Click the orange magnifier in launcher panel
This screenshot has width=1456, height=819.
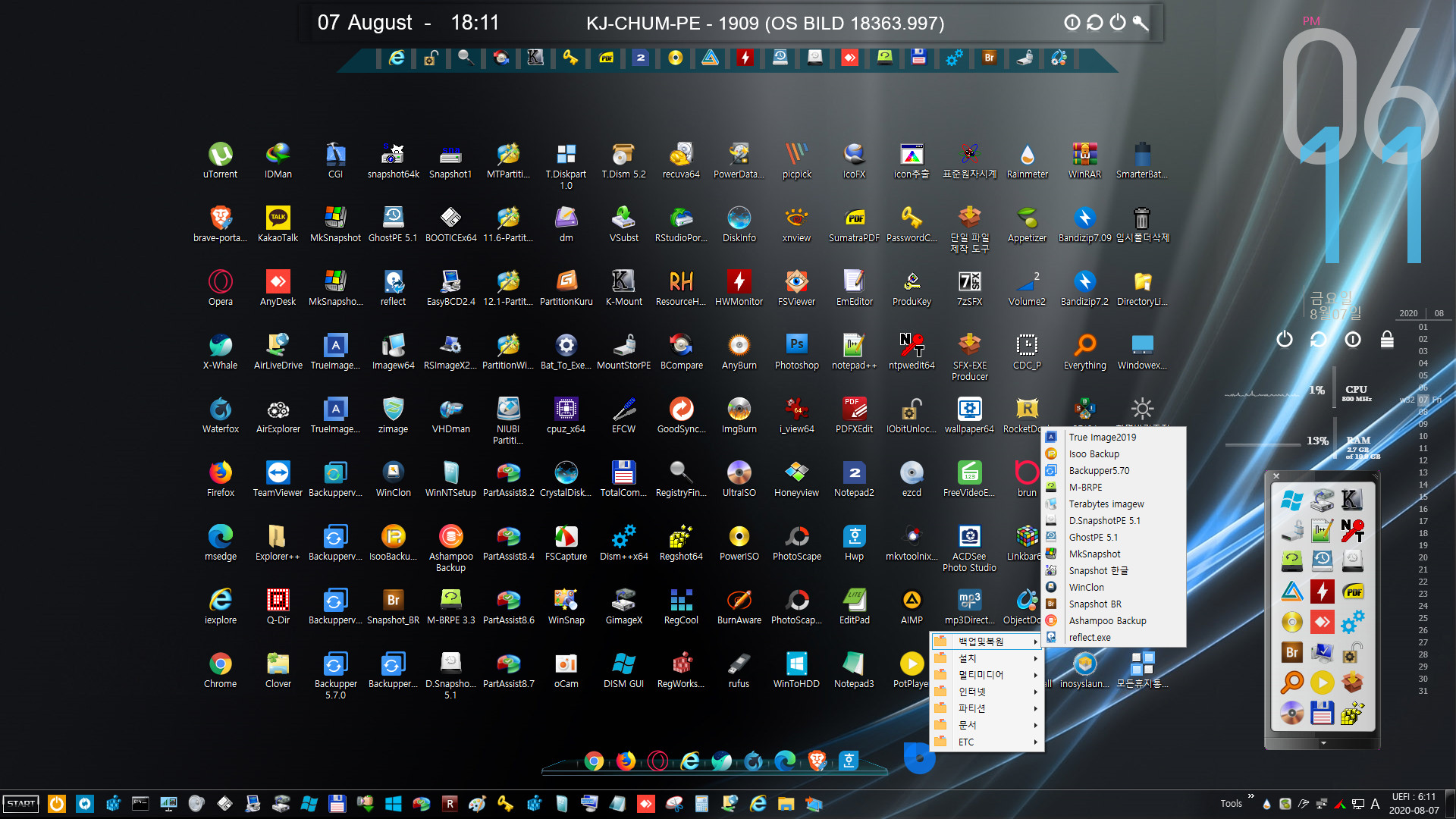pos(1291,682)
